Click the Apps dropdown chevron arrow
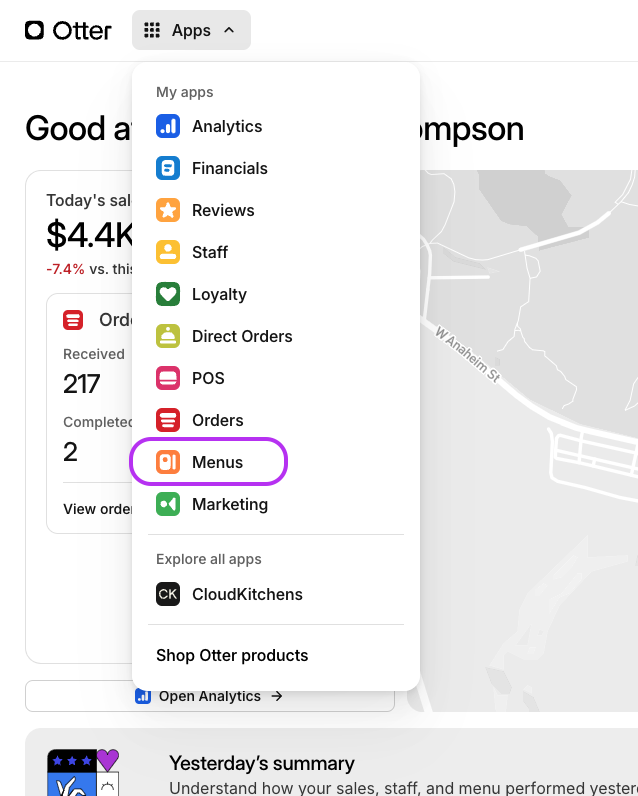This screenshot has width=638, height=796. pyautogui.click(x=229, y=30)
